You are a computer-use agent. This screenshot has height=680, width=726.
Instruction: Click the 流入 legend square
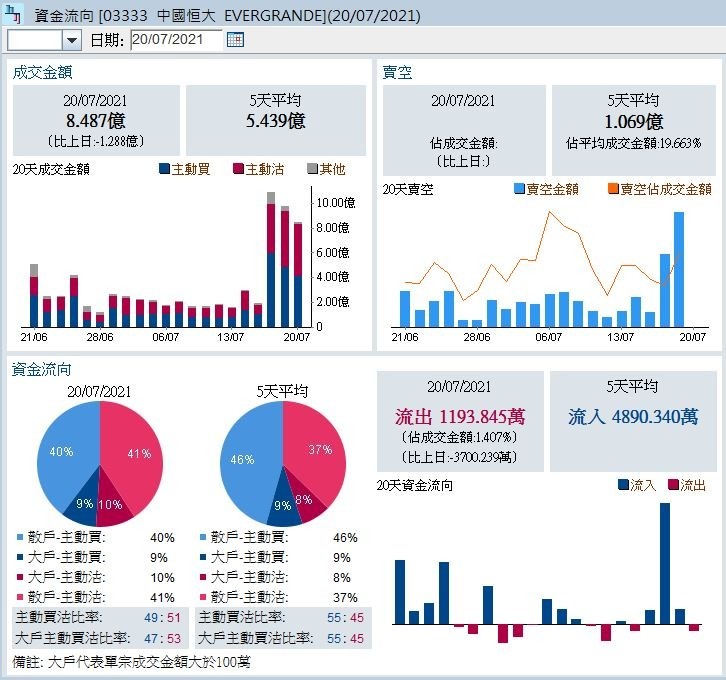622,485
